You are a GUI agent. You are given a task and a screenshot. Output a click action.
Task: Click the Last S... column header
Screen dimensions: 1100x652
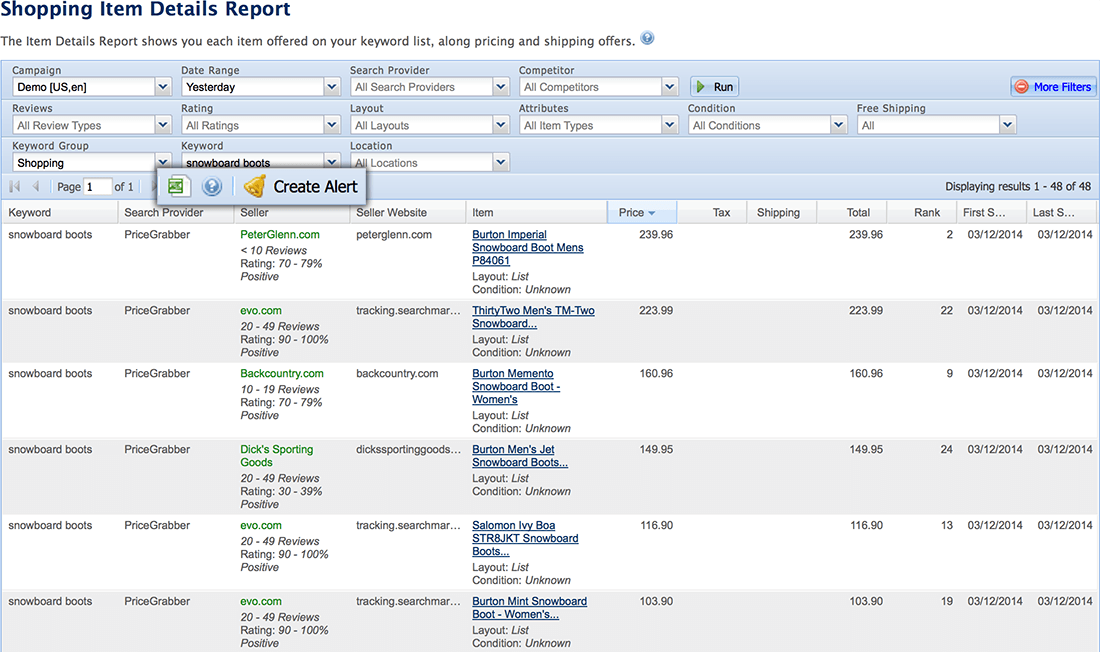coord(1061,212)
